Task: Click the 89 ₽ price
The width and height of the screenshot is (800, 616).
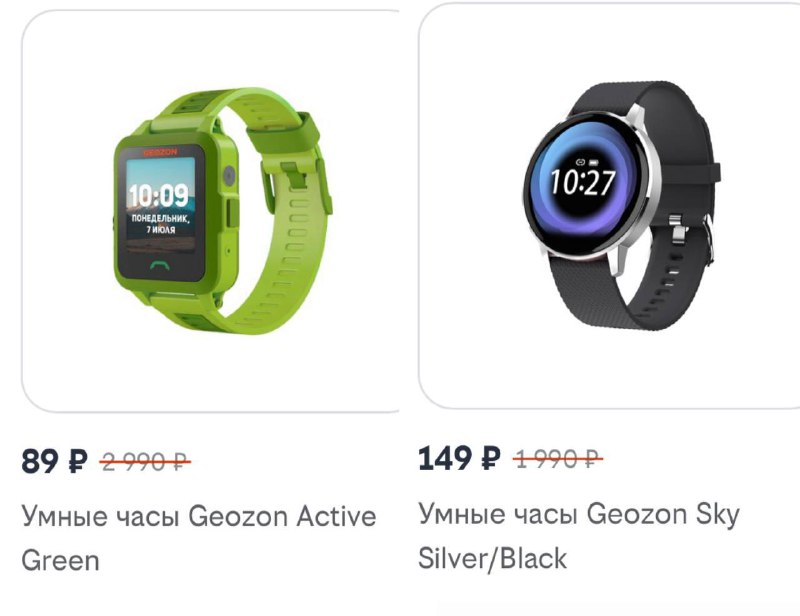Action: [54, 461]
